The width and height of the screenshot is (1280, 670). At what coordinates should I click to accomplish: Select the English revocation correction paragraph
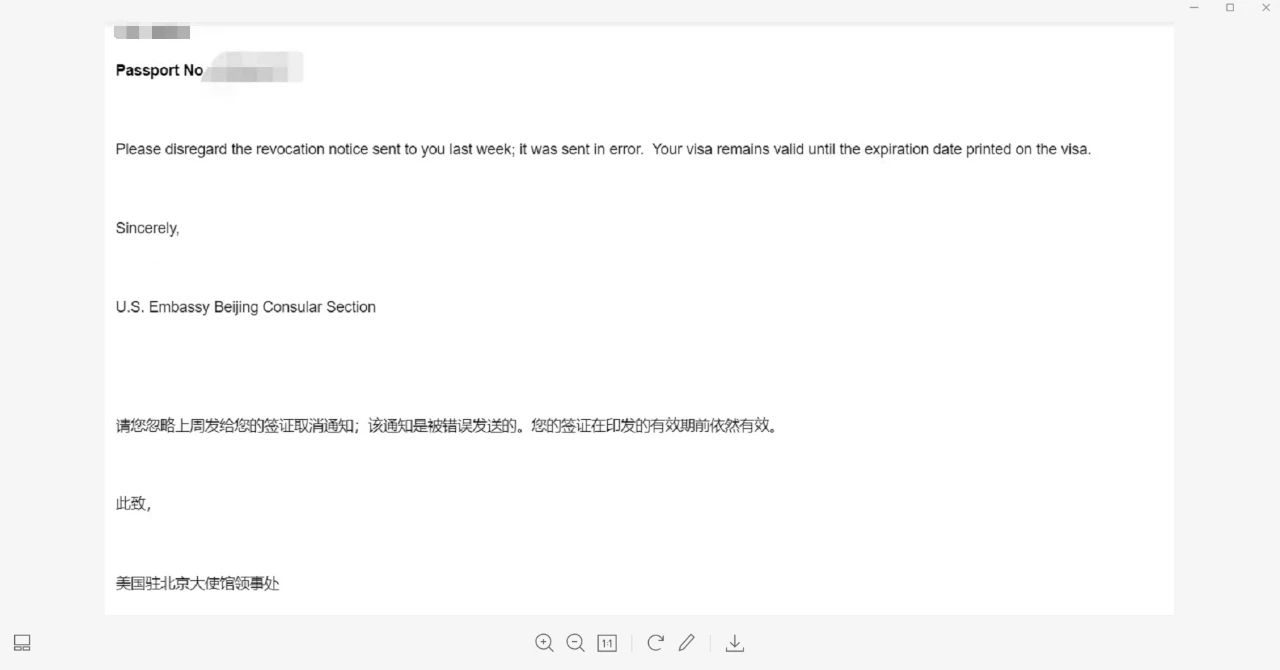pyautogui.click(x=602, y=149)
